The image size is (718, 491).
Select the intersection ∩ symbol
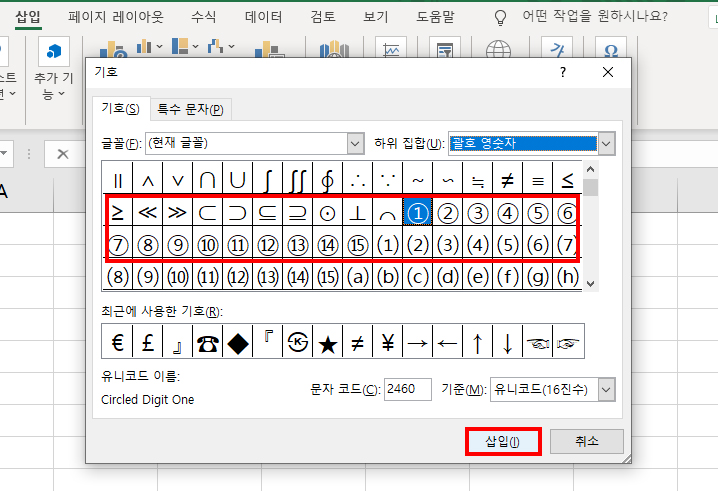click(x=208, y=180)
